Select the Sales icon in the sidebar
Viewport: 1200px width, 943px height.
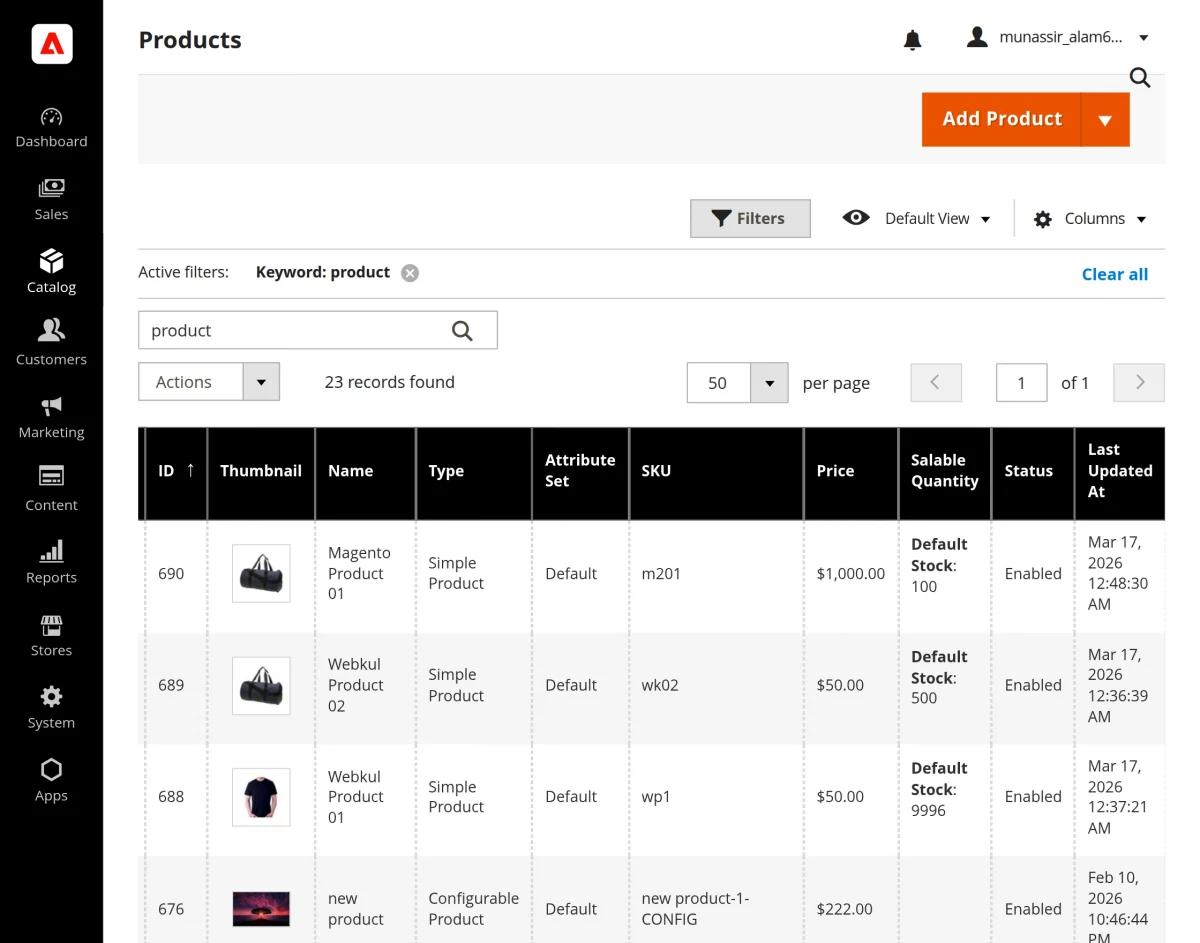coord(51,199)
